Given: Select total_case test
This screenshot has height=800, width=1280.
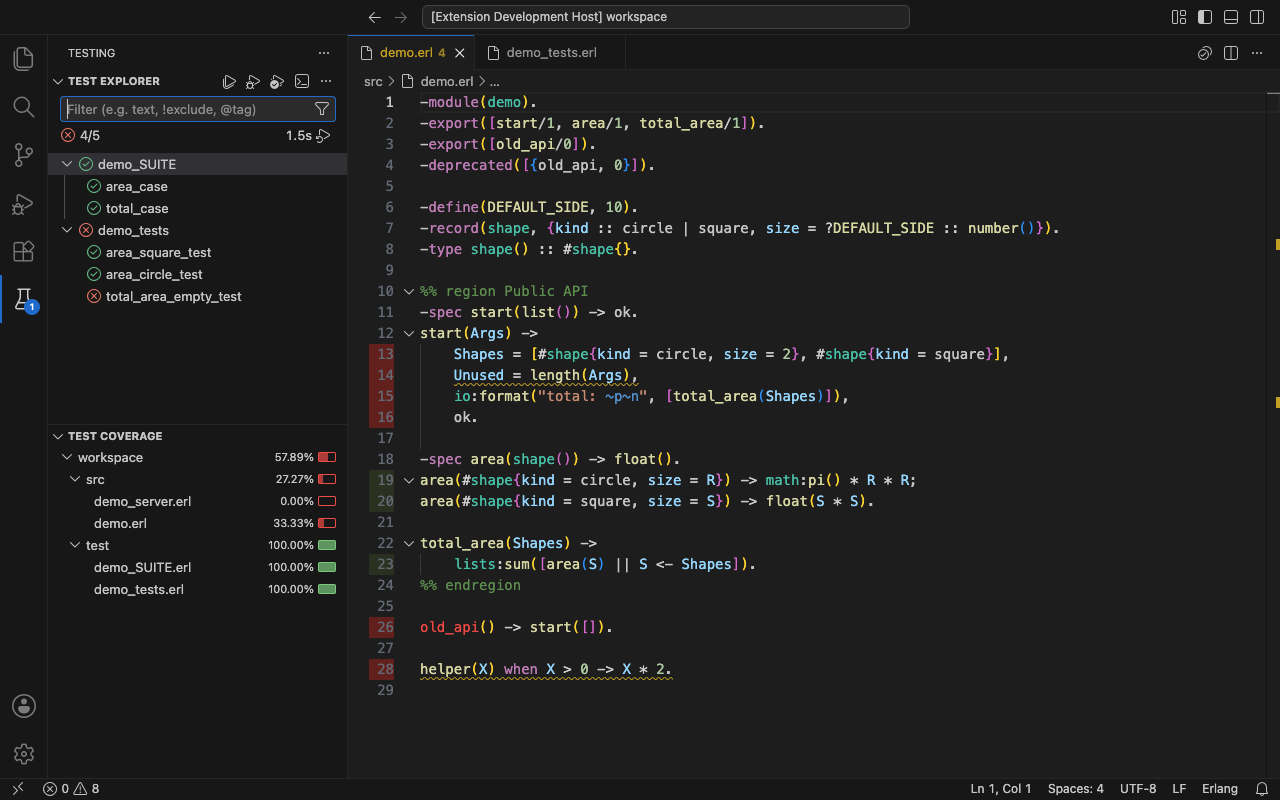Looking at the screenshot, I should (x=198, y=209).
